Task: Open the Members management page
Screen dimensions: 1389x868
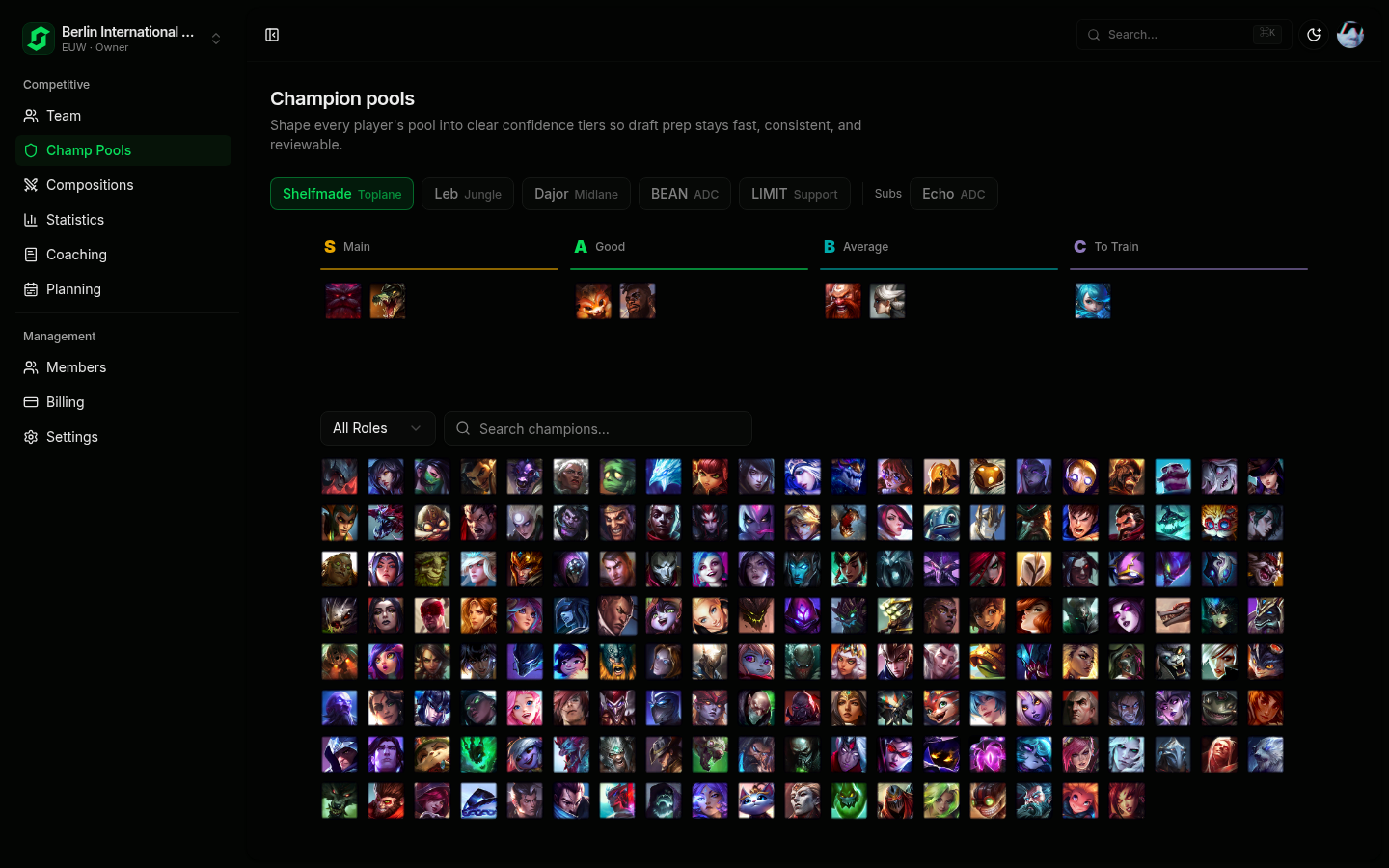Action: 123,367
